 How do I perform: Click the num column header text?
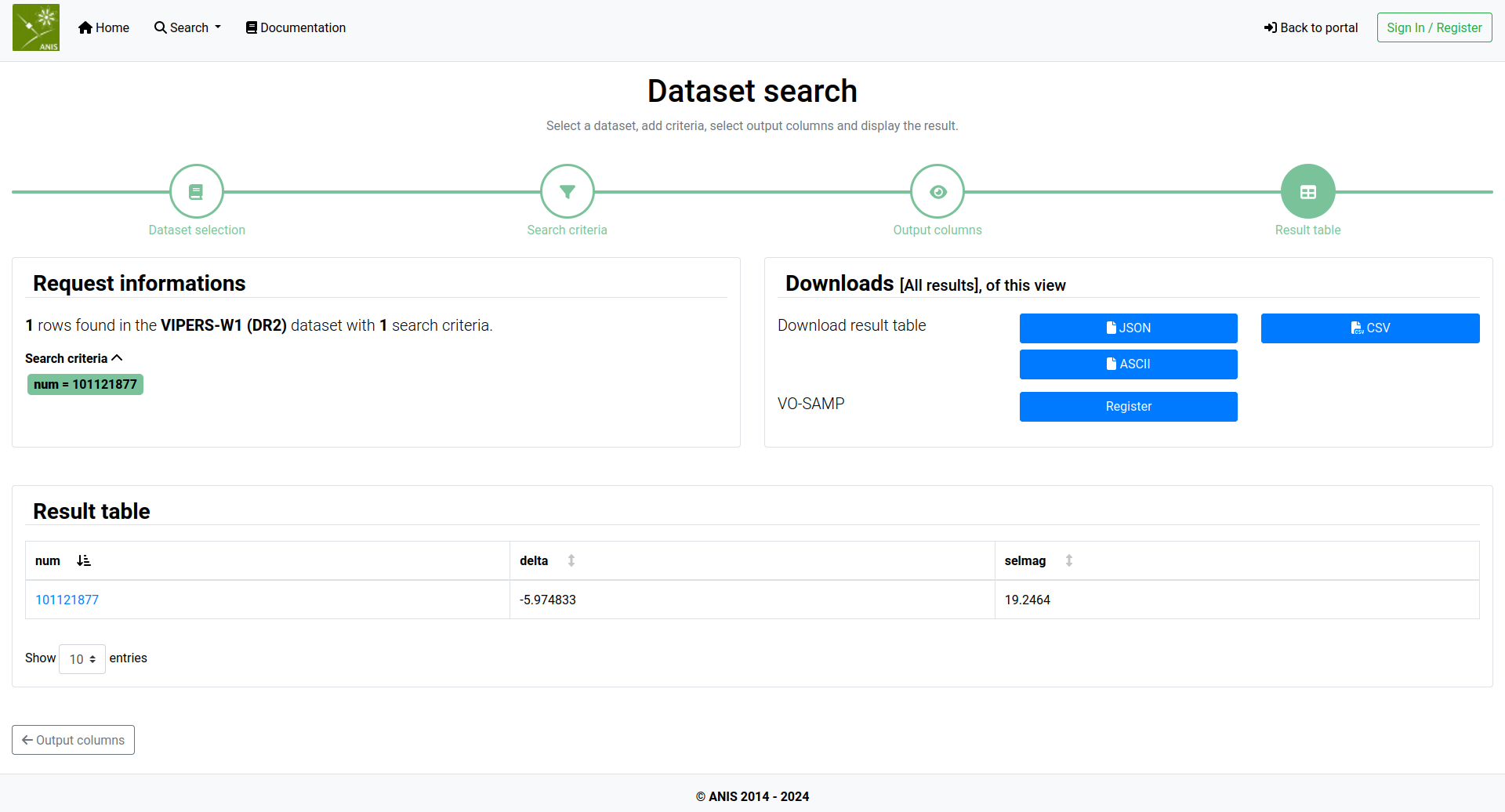[x=48, y=560]
